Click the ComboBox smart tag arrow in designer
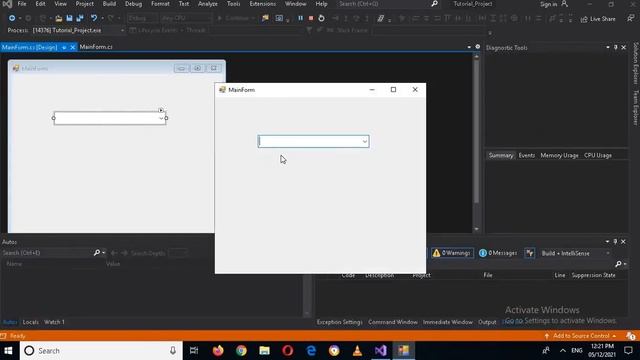Image resolution: width=640 pixels, height=360 pixels. [x=161, y=110]
